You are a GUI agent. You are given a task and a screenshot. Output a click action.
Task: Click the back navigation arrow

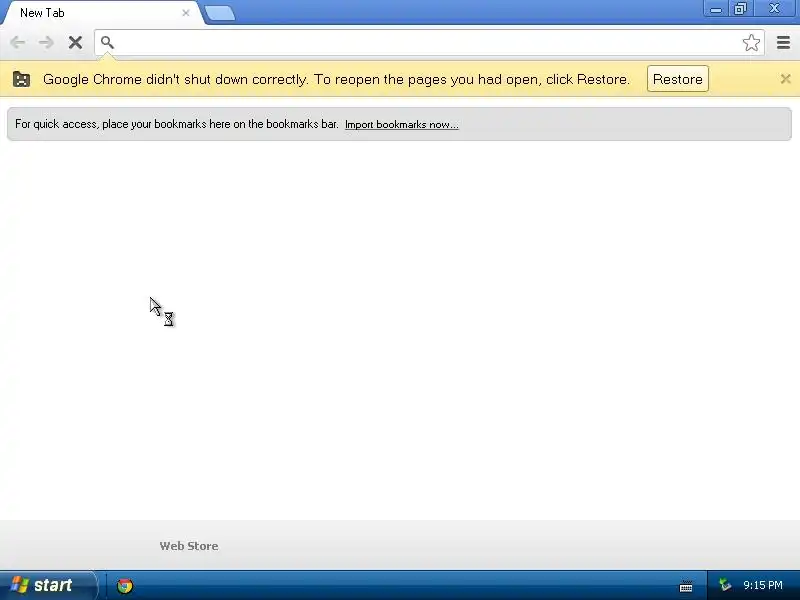[18, 42]
